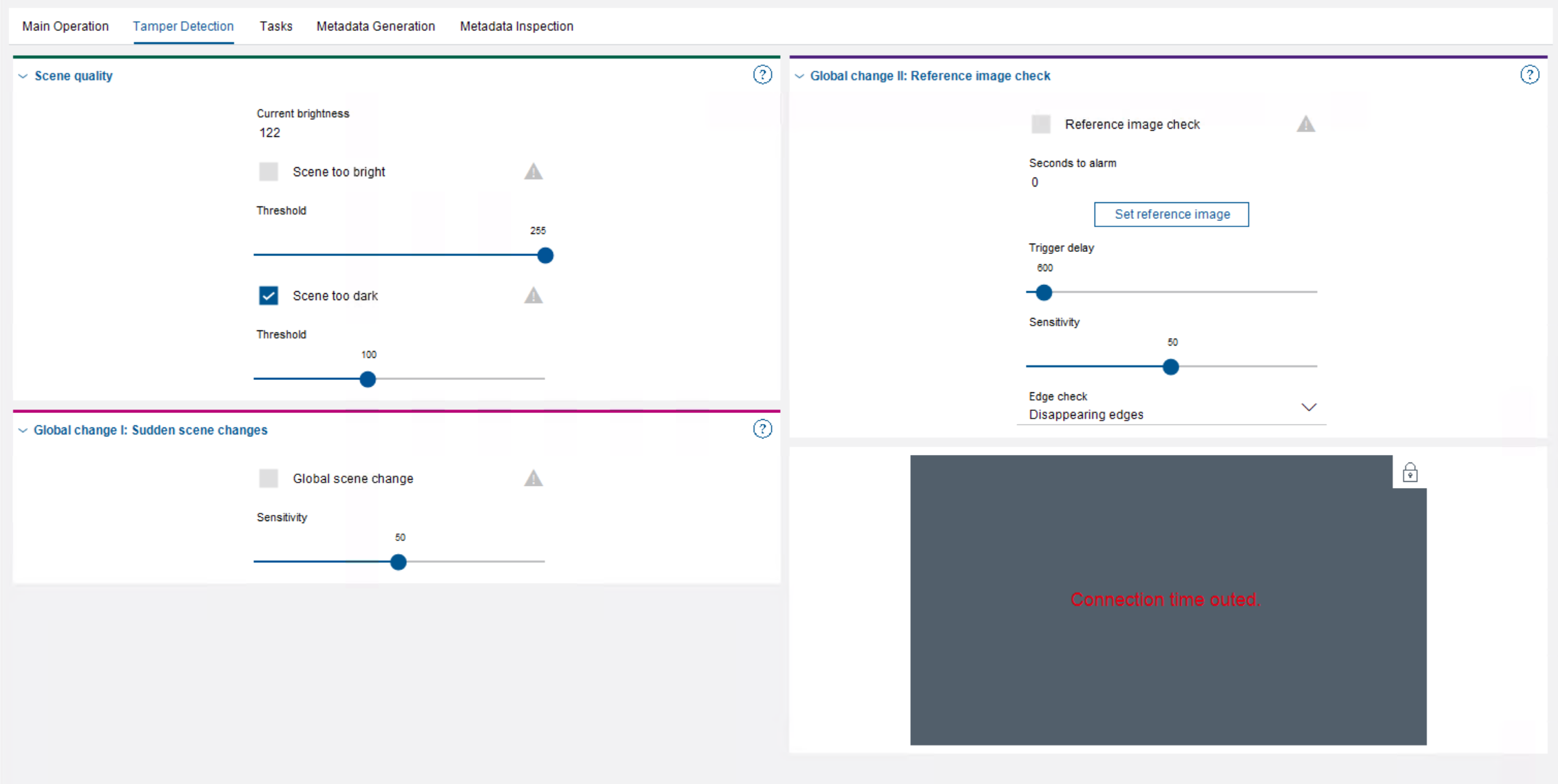The image size is (1558, 784).
Task: Open help for Reference image check section
Action: click(1529, 75)
